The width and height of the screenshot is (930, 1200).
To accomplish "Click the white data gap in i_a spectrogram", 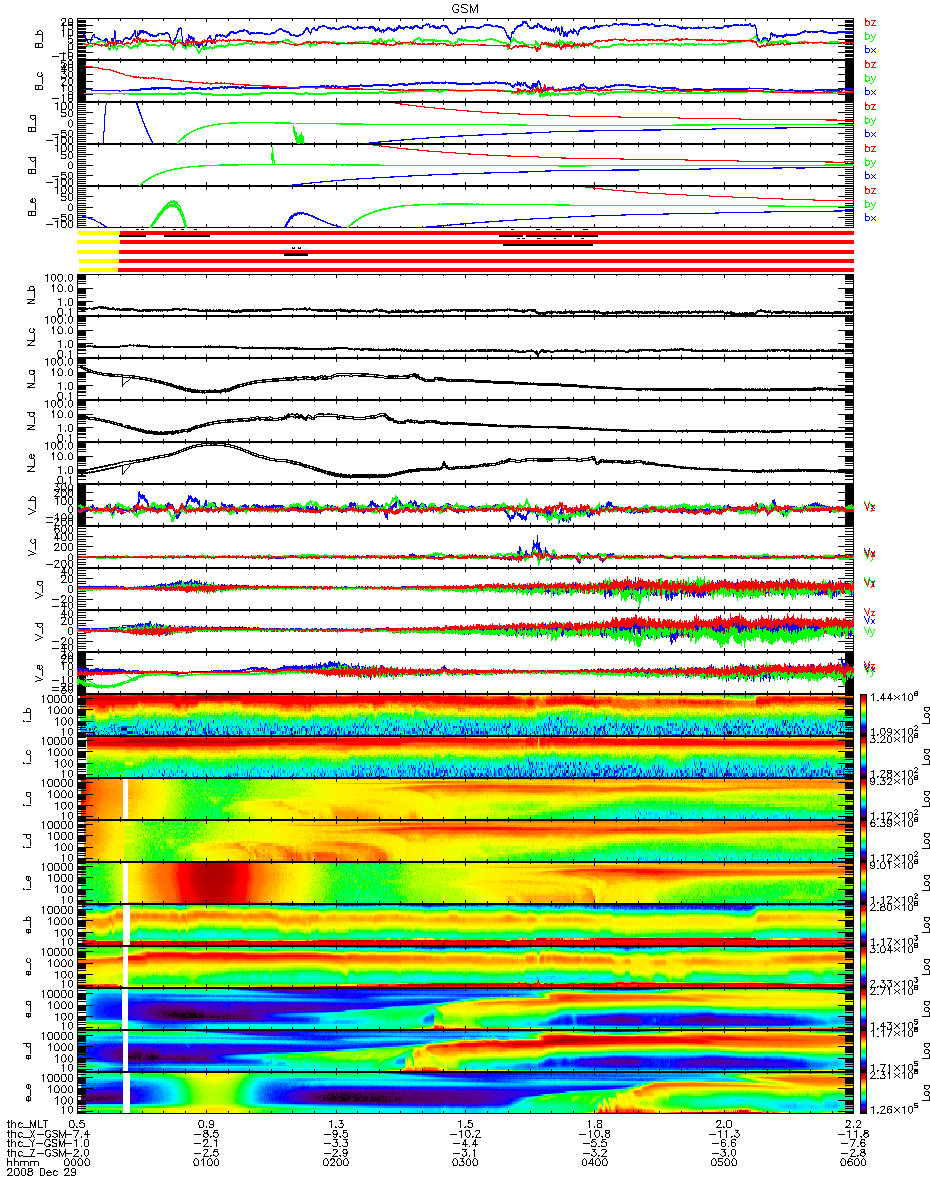I will click(x=126, y=798).
